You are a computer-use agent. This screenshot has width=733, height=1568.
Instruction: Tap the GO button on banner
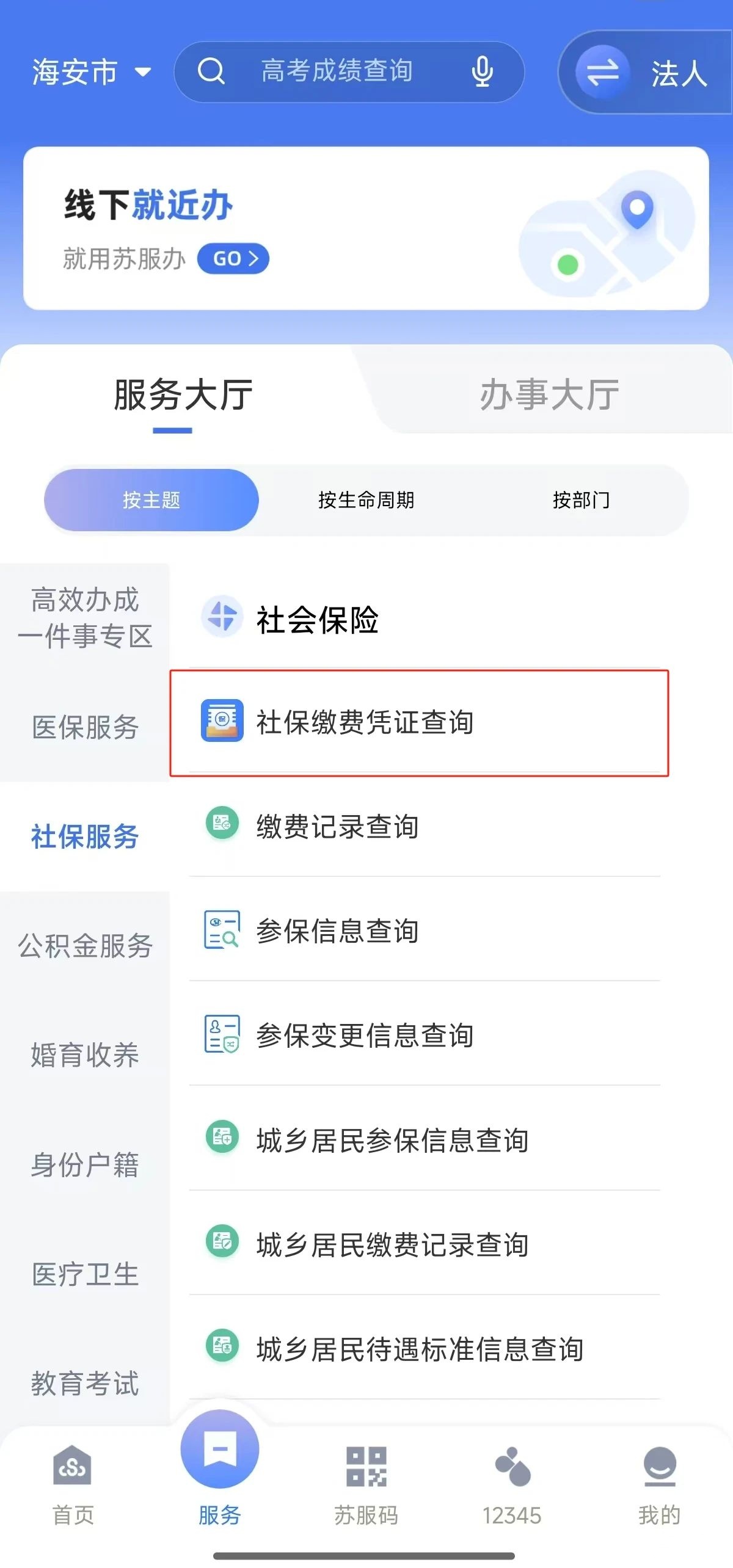click(233, 258)
